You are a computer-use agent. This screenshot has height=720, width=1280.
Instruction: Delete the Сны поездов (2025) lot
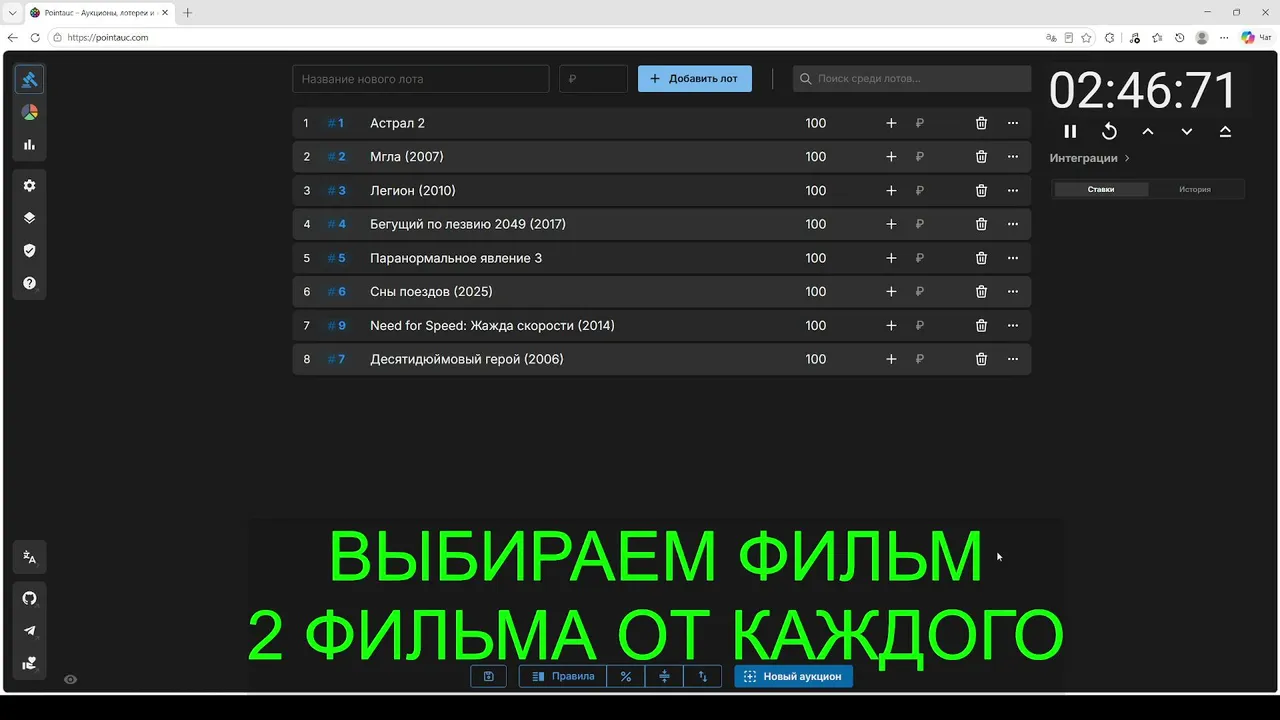[981, 292]
